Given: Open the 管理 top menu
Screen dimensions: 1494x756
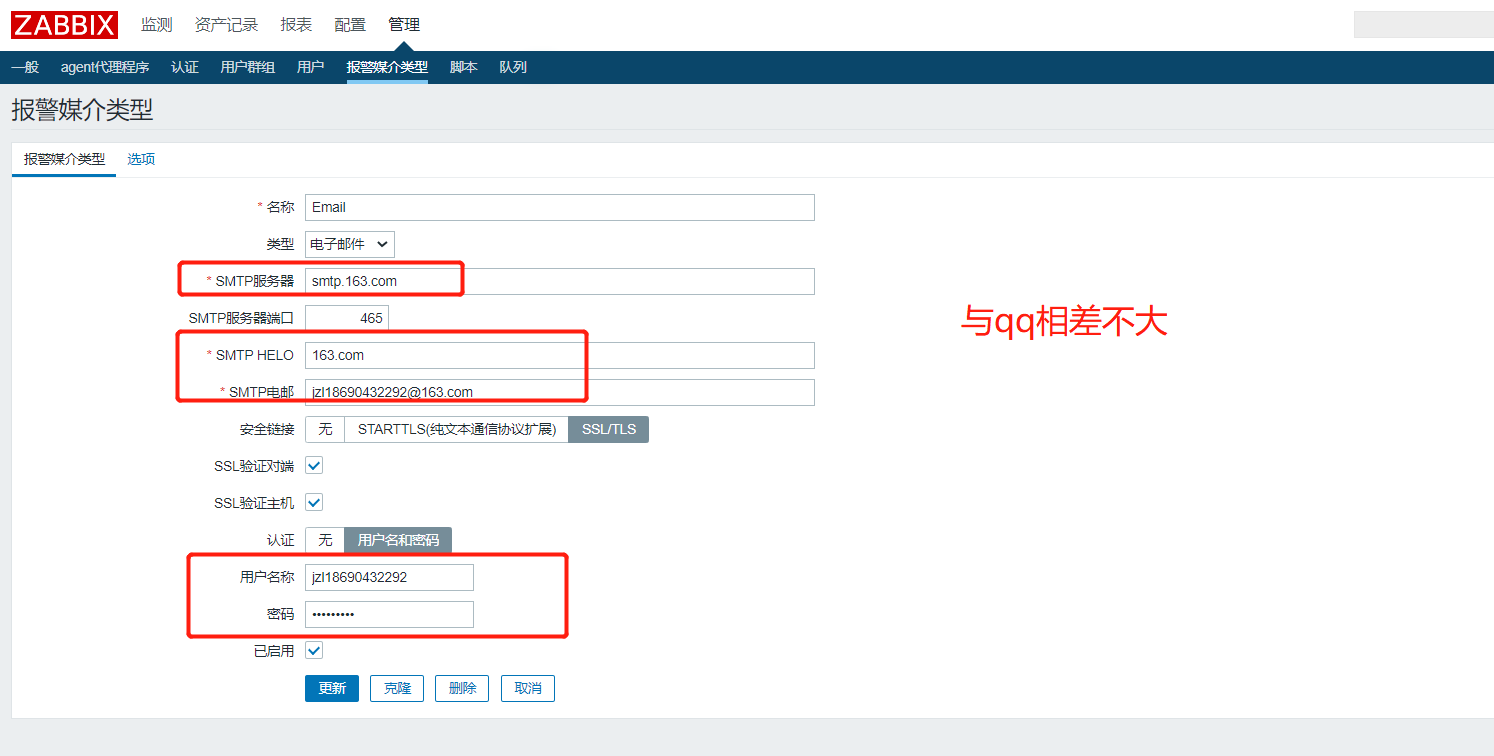Looking at the screenshot, I should pyautogui.click(x=404, y=25).
